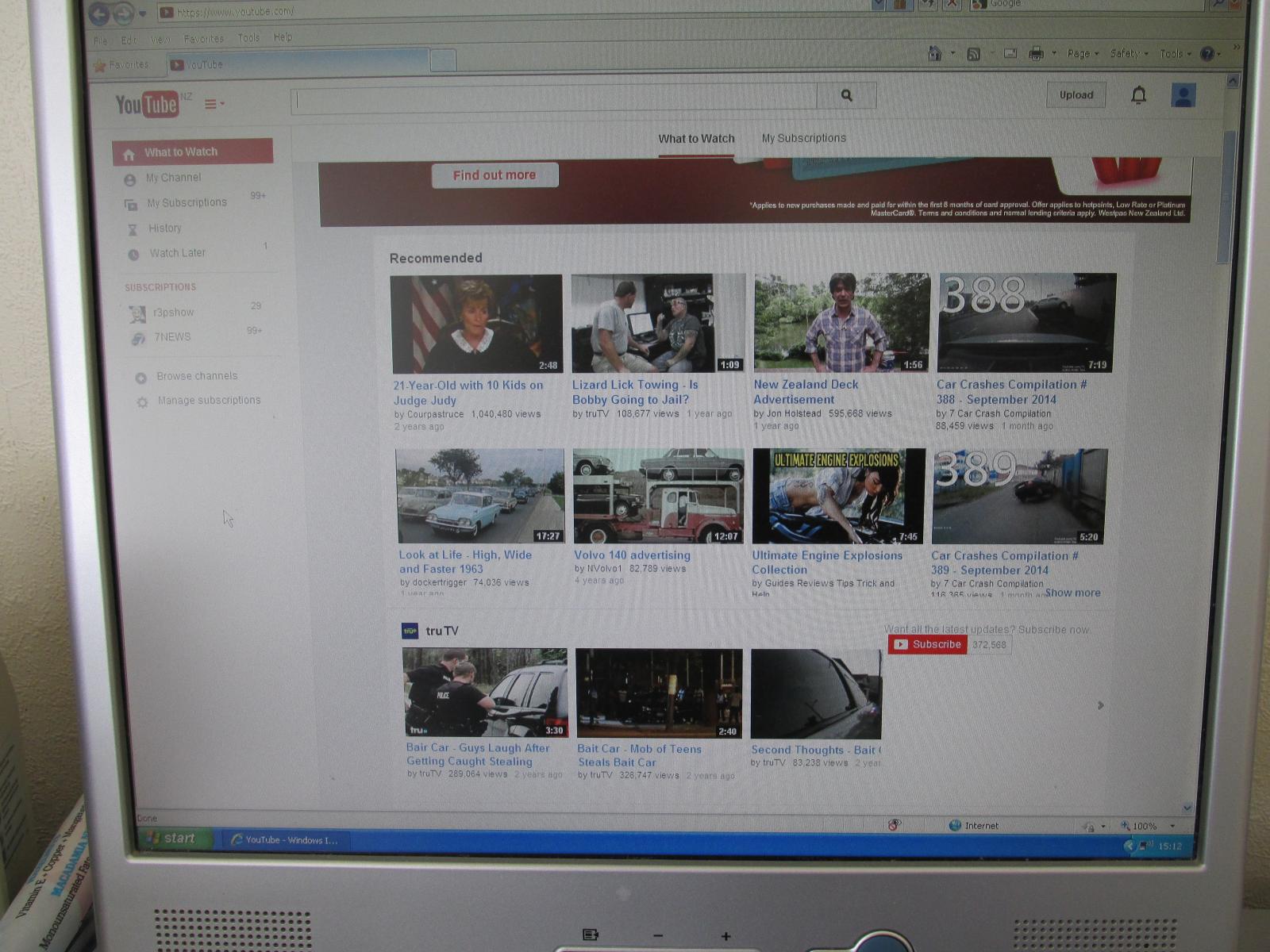
Task: Open the notifications bell
Action: click(x=1138, y=95)
